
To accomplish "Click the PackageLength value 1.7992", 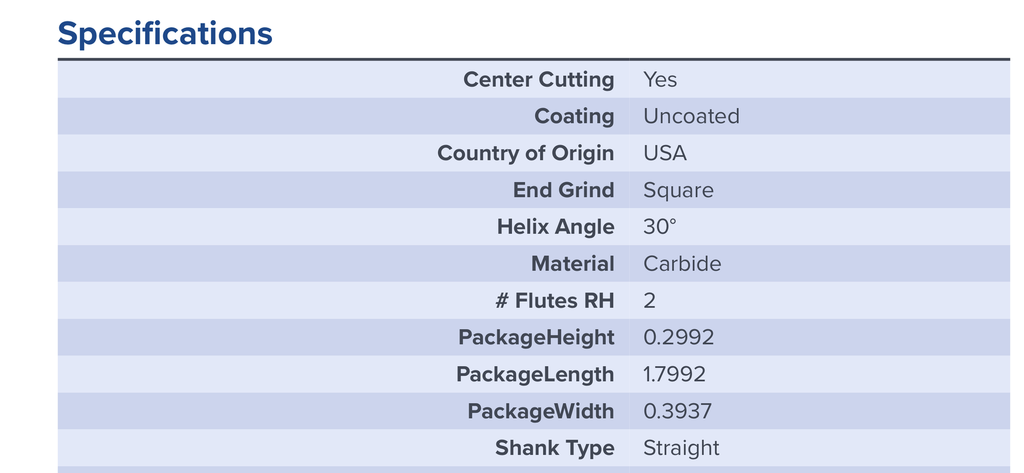I will 675,374.
